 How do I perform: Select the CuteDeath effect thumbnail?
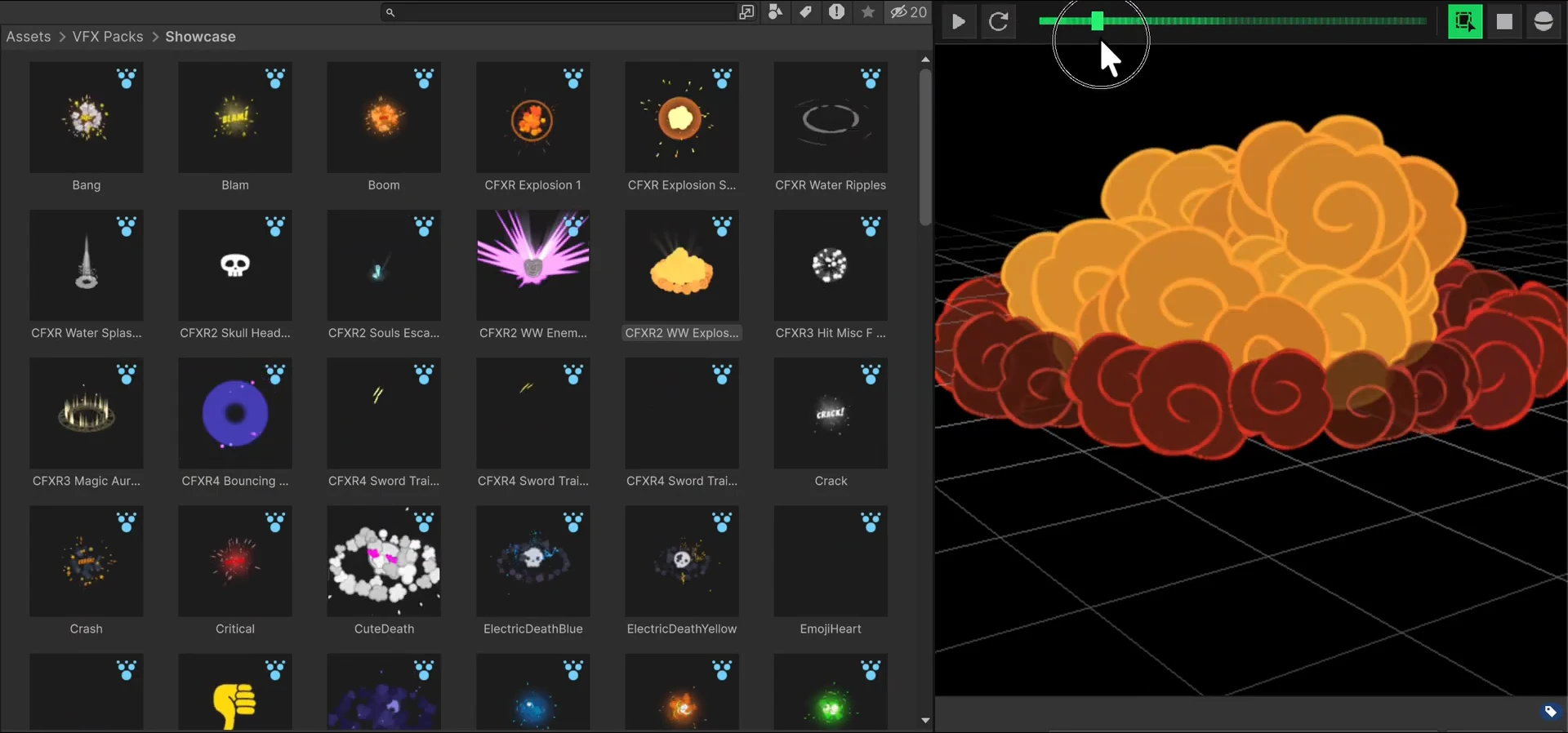pos(384,562)
